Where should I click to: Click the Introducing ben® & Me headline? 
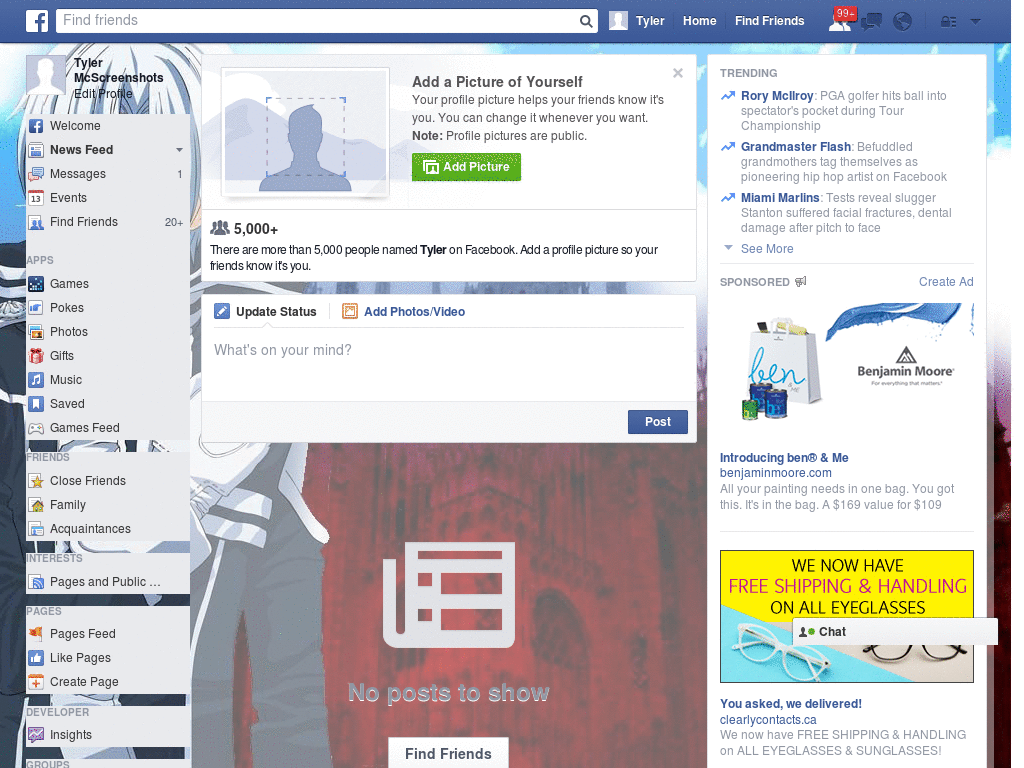[784, 458]
